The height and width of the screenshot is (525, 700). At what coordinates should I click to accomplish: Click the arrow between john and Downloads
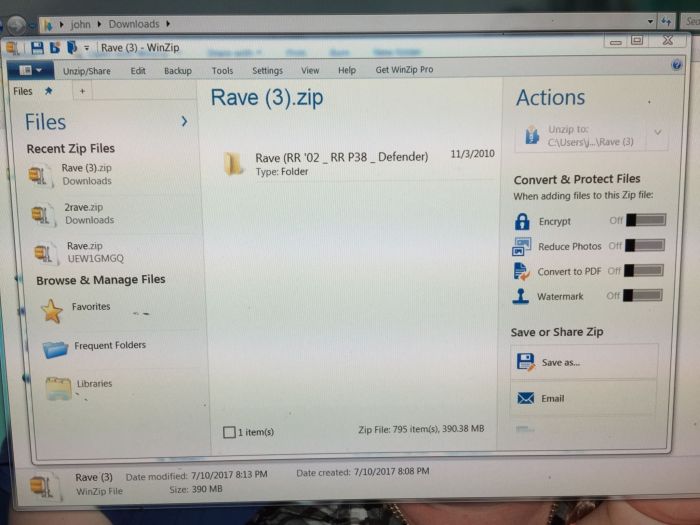[99, 24]
